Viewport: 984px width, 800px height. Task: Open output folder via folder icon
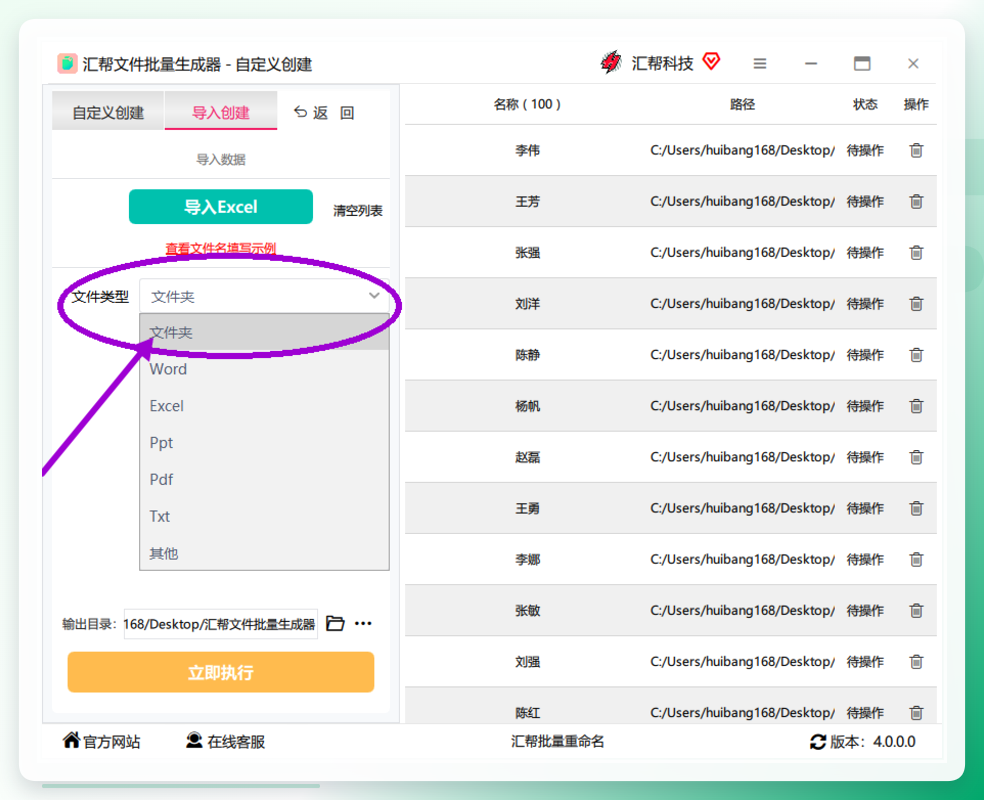point(335,623)
